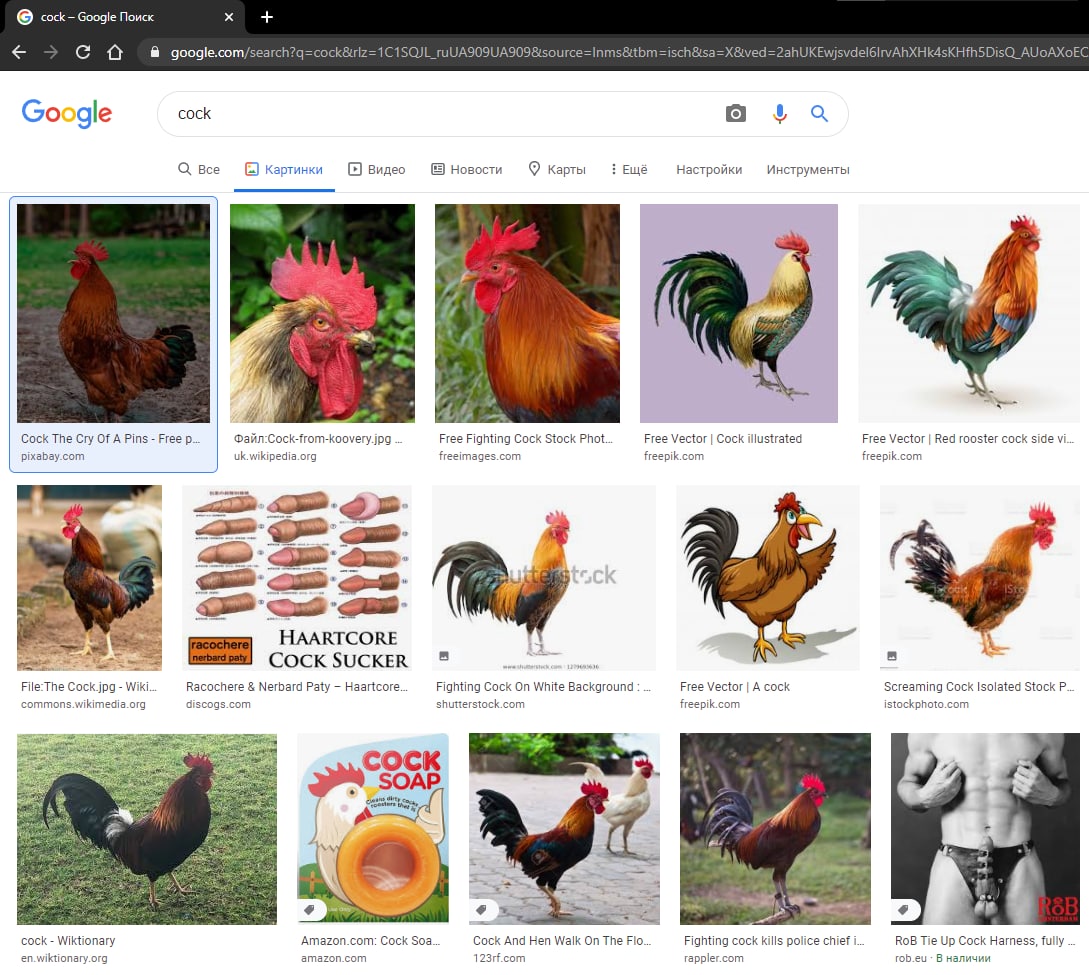This screenshot has width=1089, height=975.
Task: Click the discogs.com source text
Action: 218,704
